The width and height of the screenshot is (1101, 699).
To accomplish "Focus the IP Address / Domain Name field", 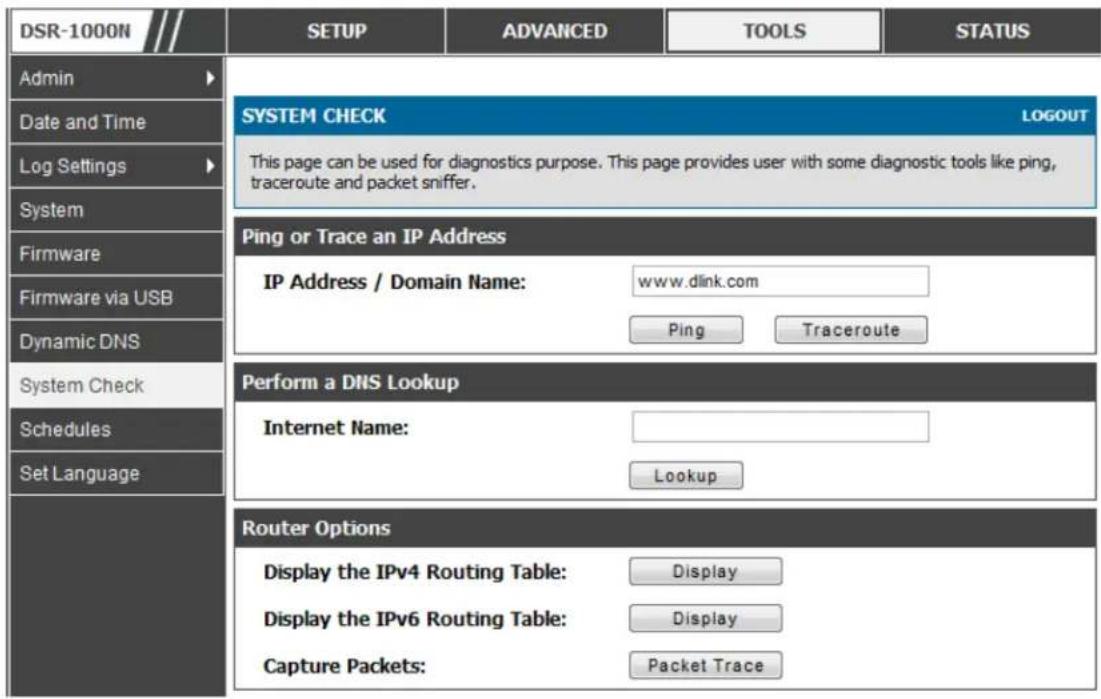I will 780,281.
